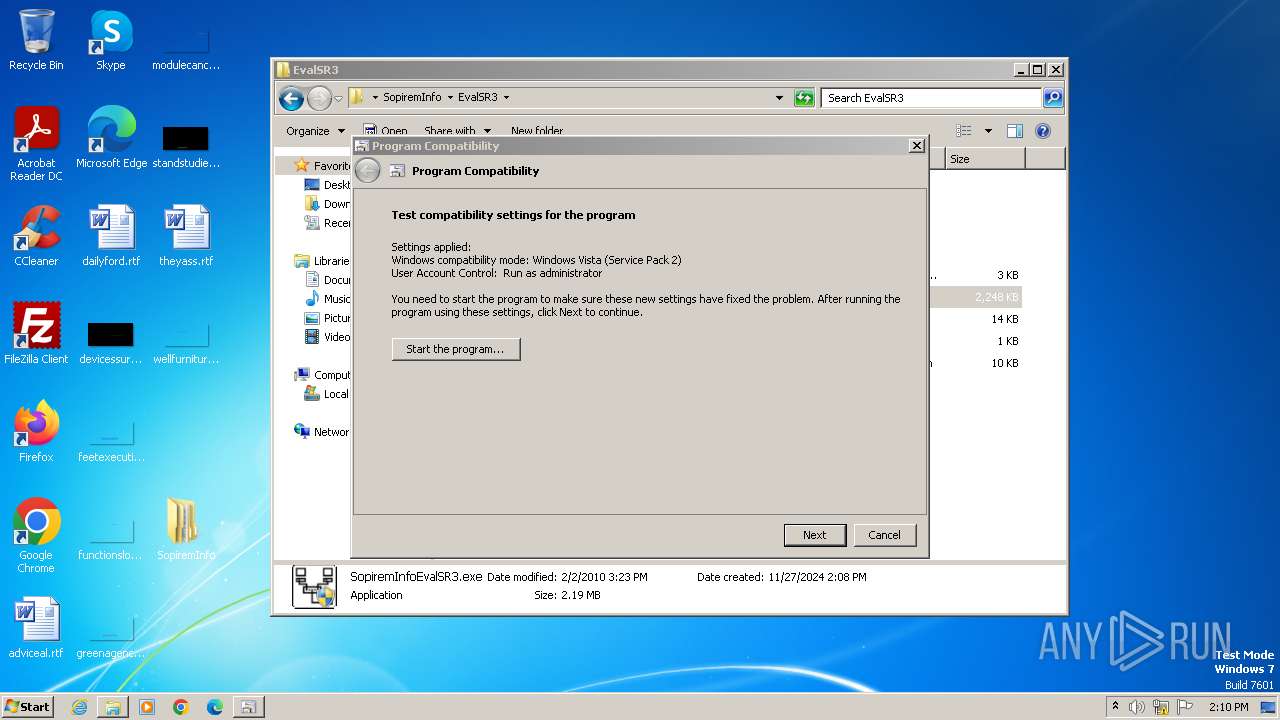Open Explorer help question-mark icon

(x=1043, y=131)
